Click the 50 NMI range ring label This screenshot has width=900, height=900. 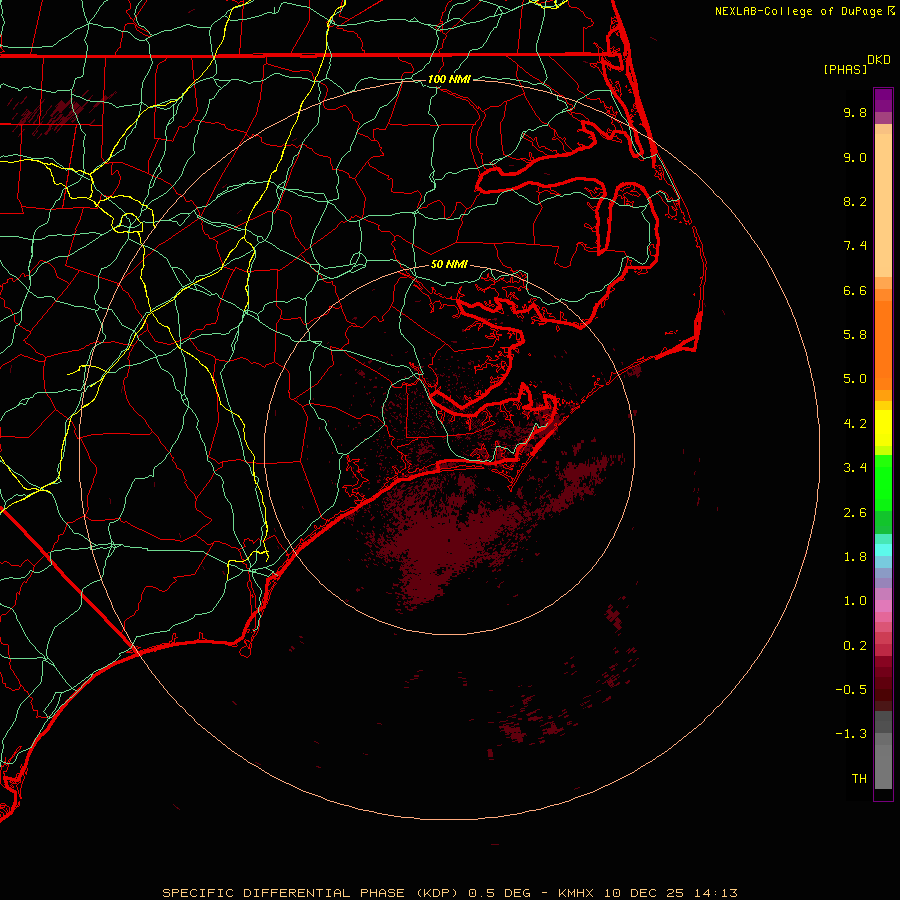pos(449,265)
